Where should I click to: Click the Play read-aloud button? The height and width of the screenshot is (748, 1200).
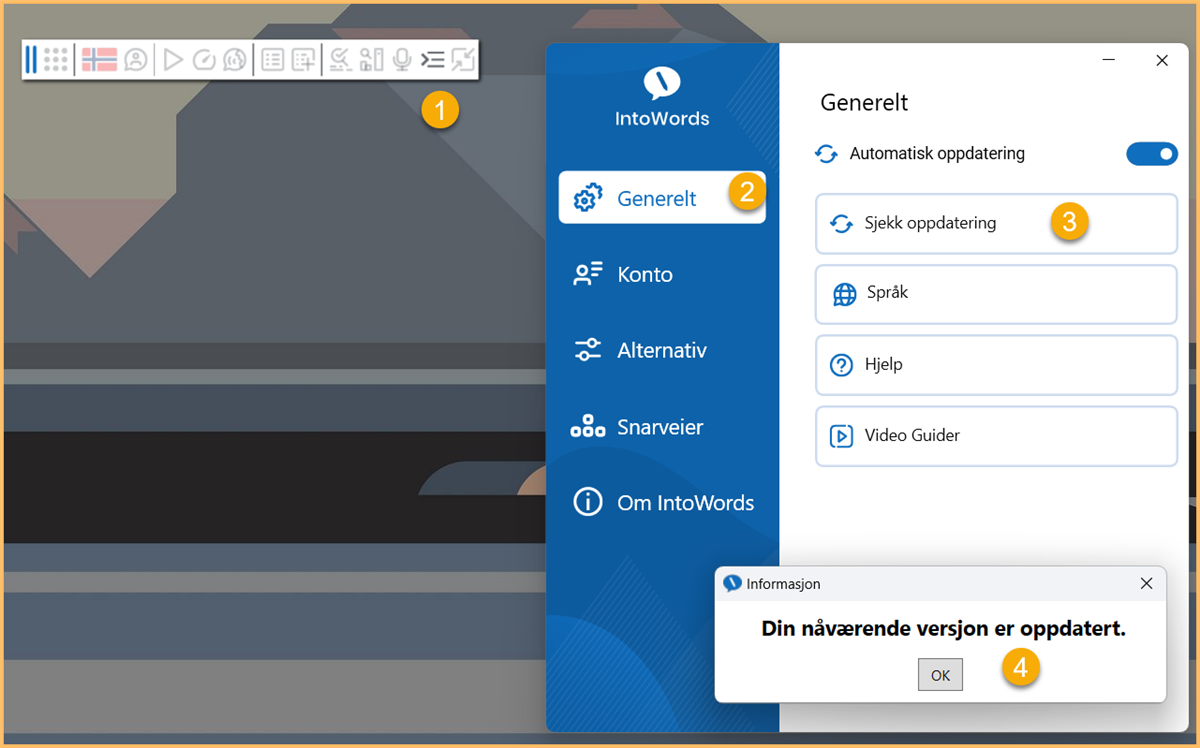173,60
